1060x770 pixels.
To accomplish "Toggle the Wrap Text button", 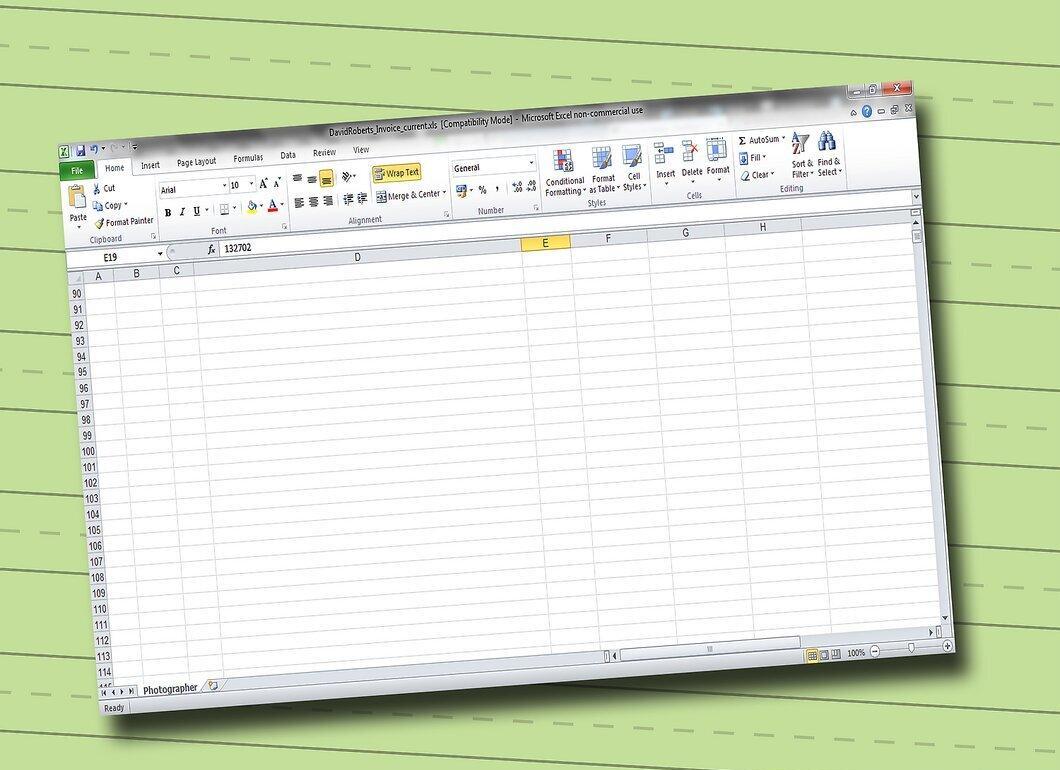I will pyautogui.click(x=396, y=174).
